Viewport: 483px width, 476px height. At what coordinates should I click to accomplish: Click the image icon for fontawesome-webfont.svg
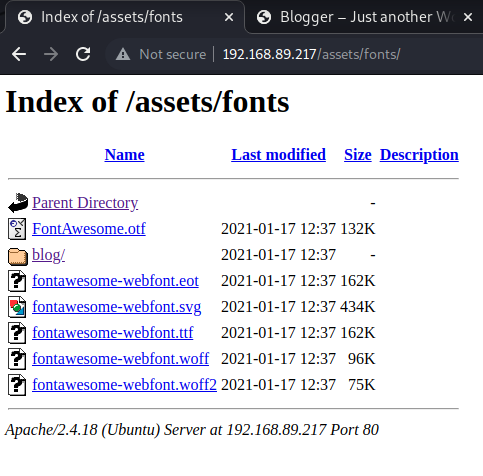pos(17,307)
